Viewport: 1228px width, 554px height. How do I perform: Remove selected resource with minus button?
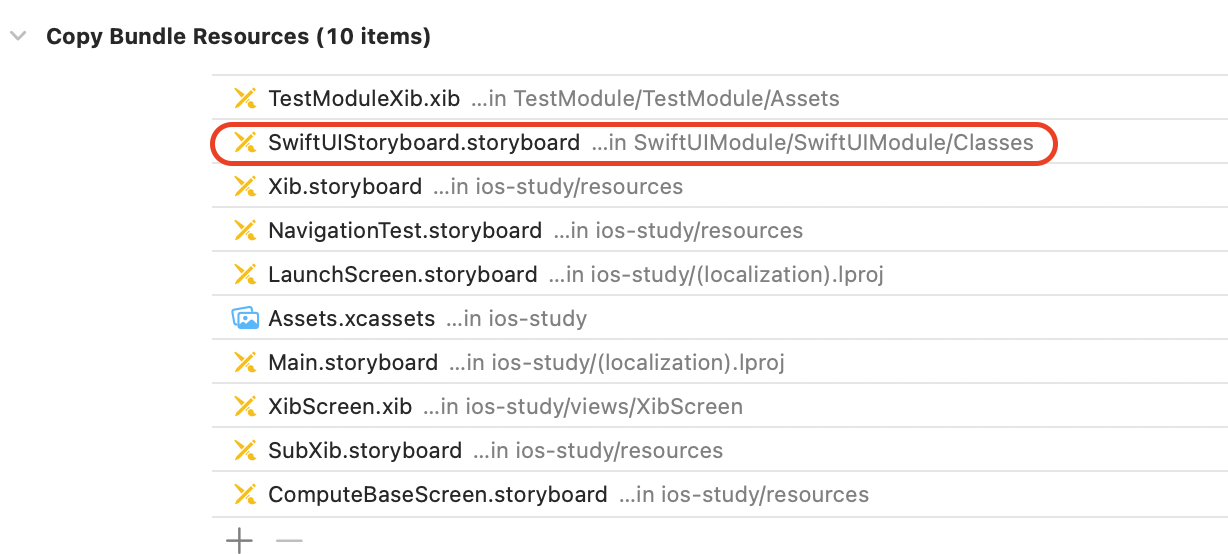point(289,541)
